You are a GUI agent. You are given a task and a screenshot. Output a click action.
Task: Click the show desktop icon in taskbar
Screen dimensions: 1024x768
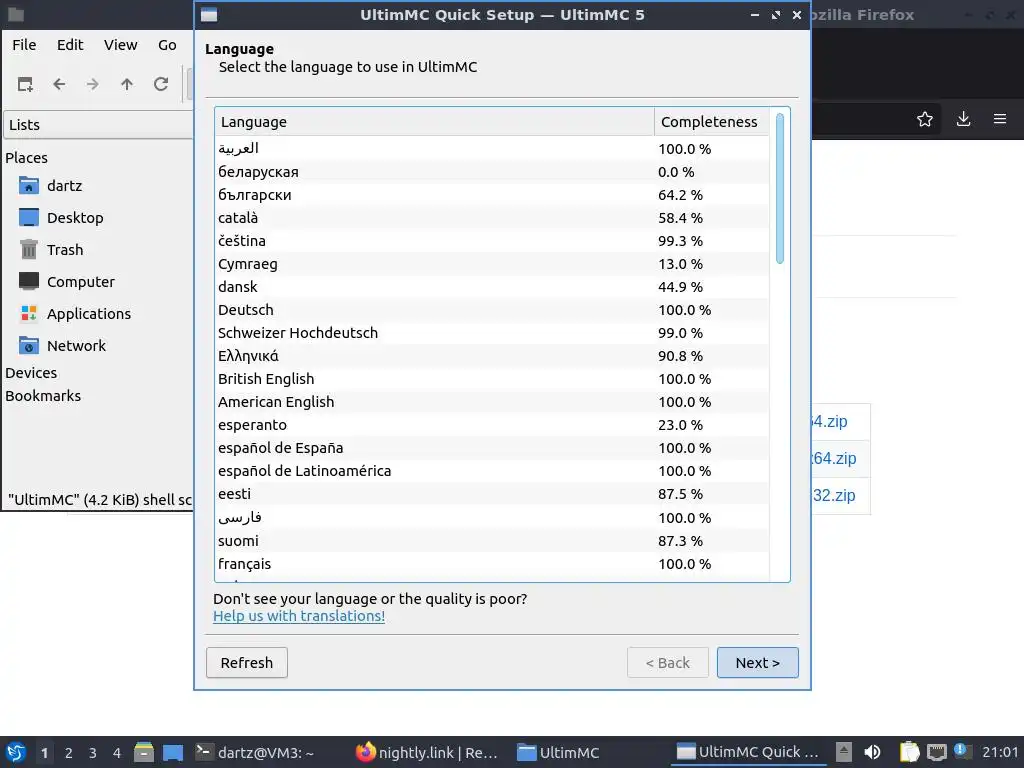(173, 752)
